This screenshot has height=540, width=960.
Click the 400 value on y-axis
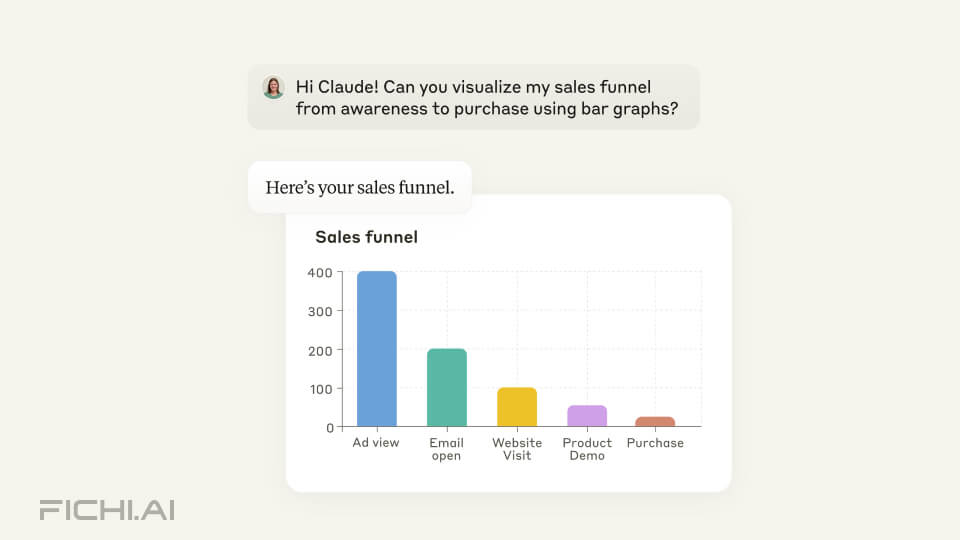point(320,273)
